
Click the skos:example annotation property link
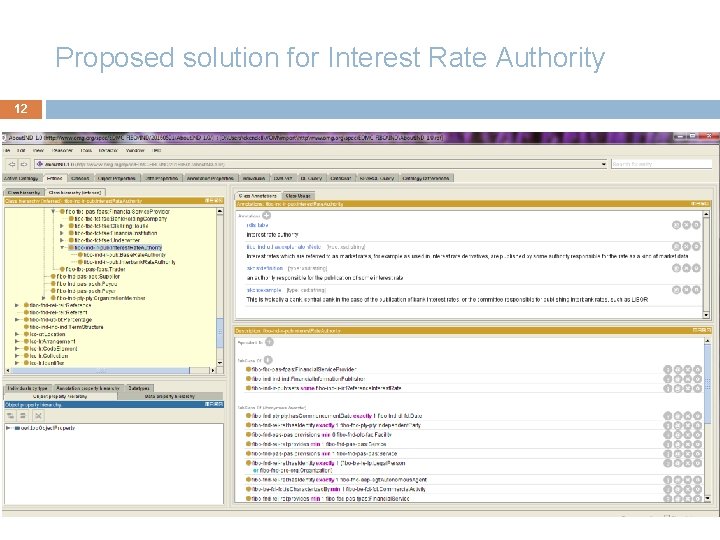(x=264, y=290)
